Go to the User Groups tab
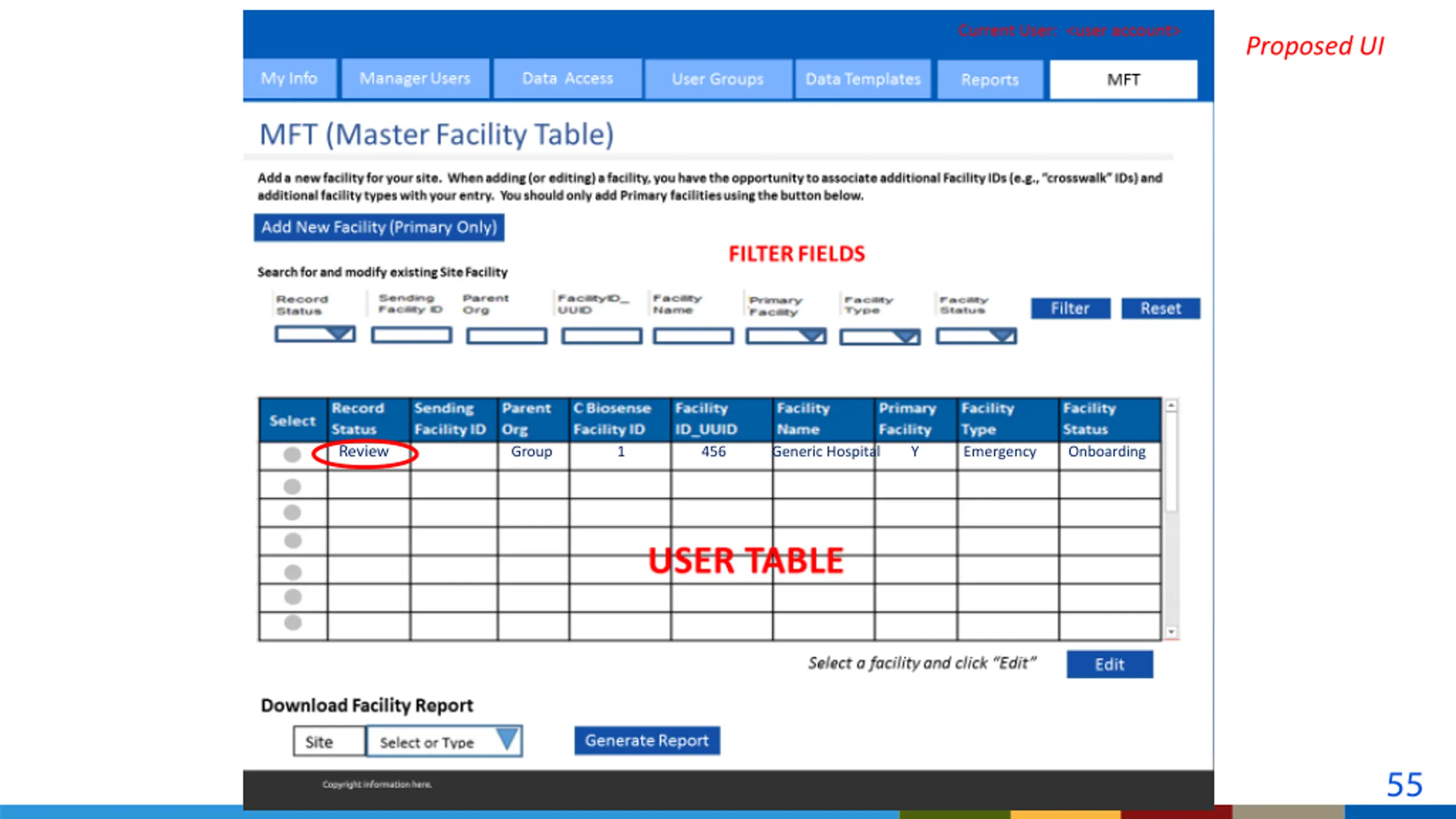 [x=717, y=79]
